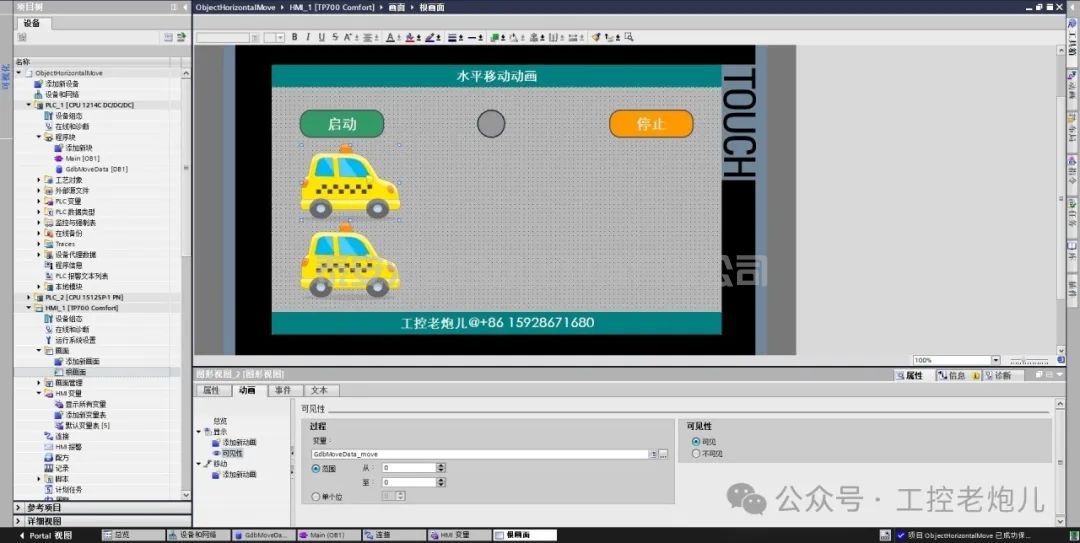Toggle underline text formatting
Screen dimensions: 1080x543
[321, 38]
